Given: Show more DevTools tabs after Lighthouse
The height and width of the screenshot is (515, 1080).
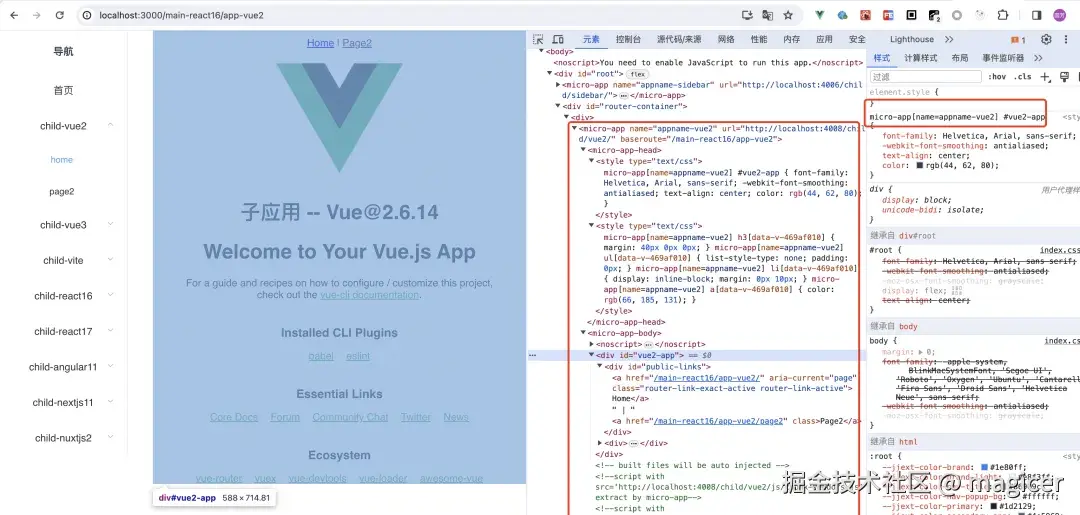Looking at the screenshot, I should coord(949,39).
